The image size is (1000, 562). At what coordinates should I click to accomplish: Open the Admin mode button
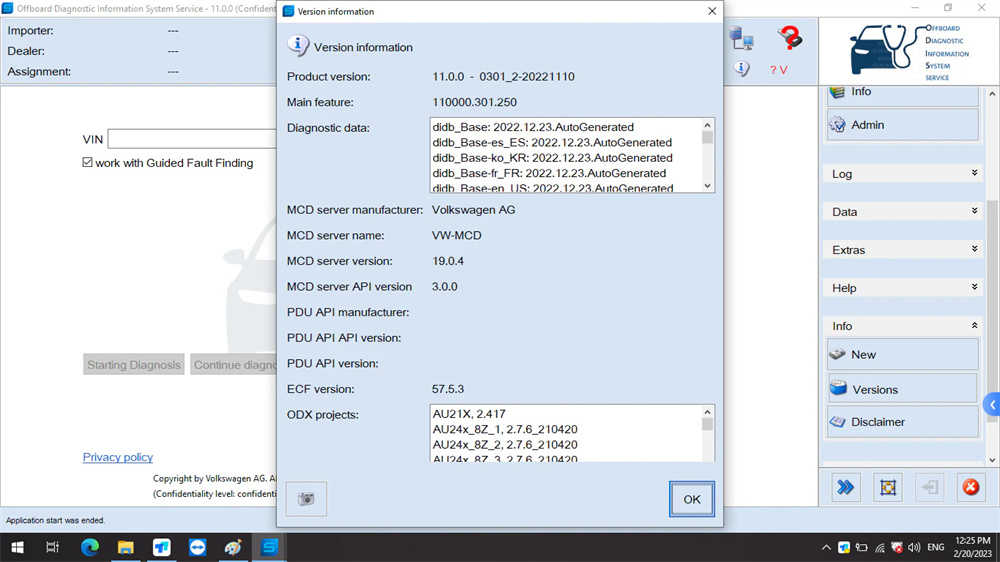[902, 124]
